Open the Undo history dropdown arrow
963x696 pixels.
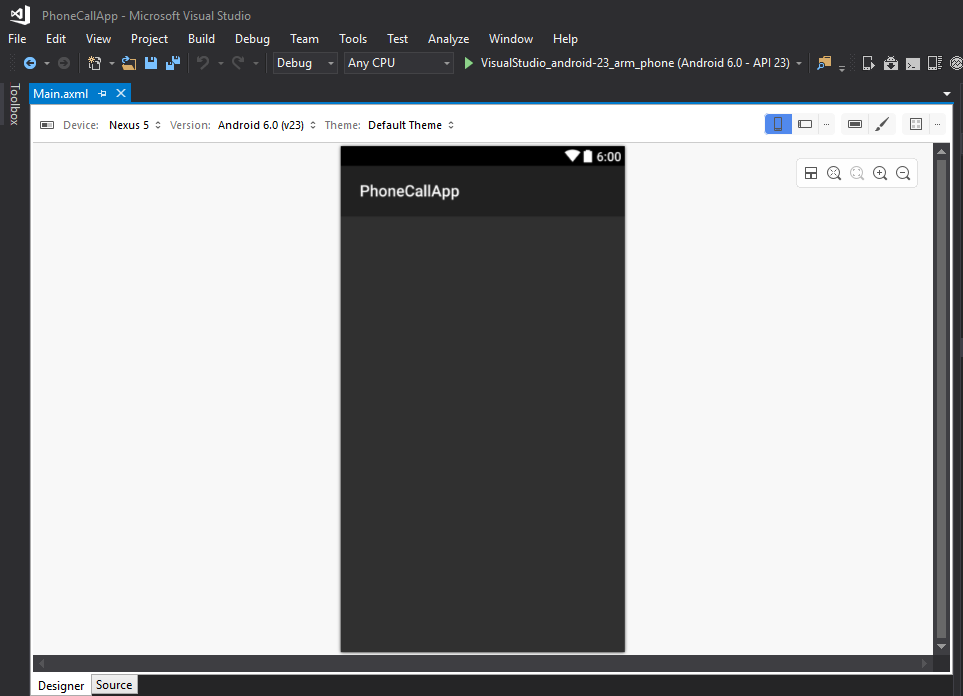click(x=220, y=63)
